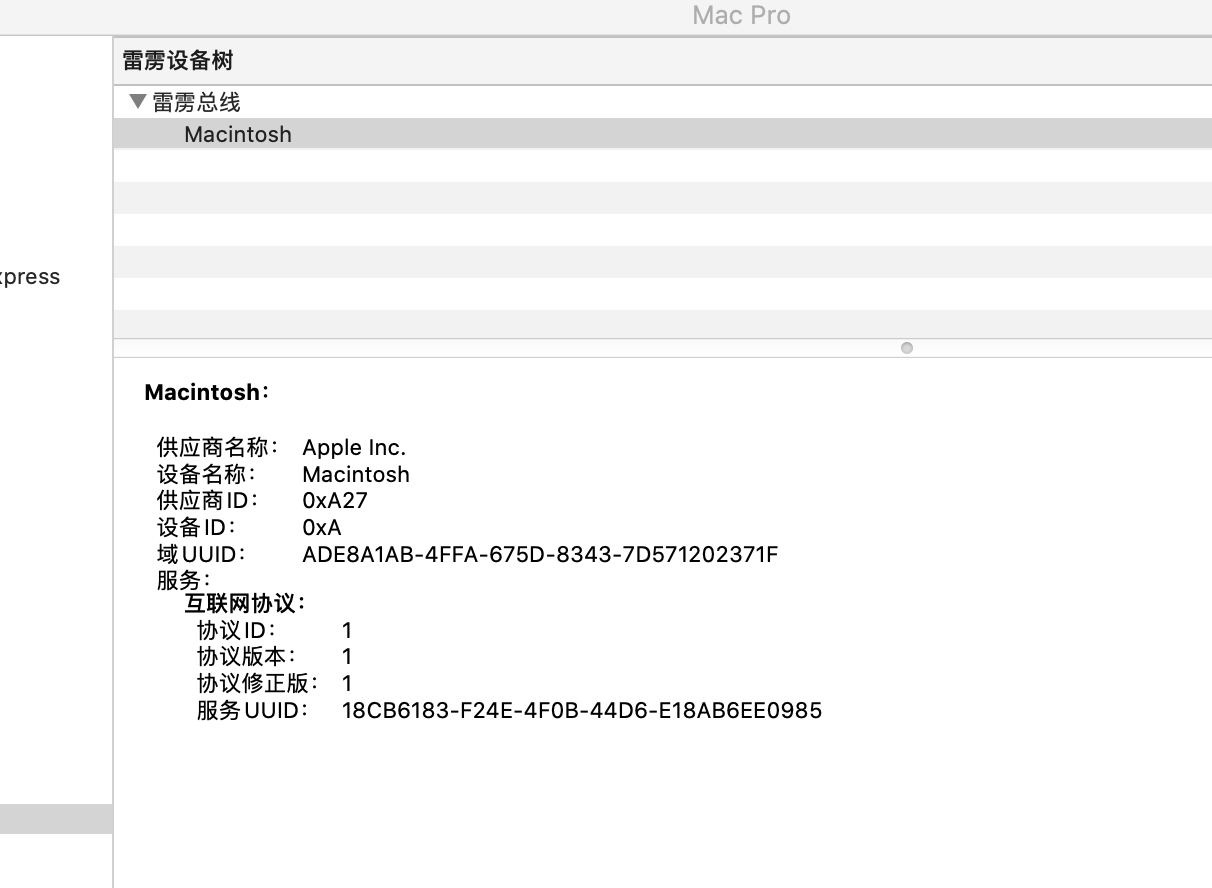Click the 设备 ID label

pyautogui.click(x=196, y=527)
